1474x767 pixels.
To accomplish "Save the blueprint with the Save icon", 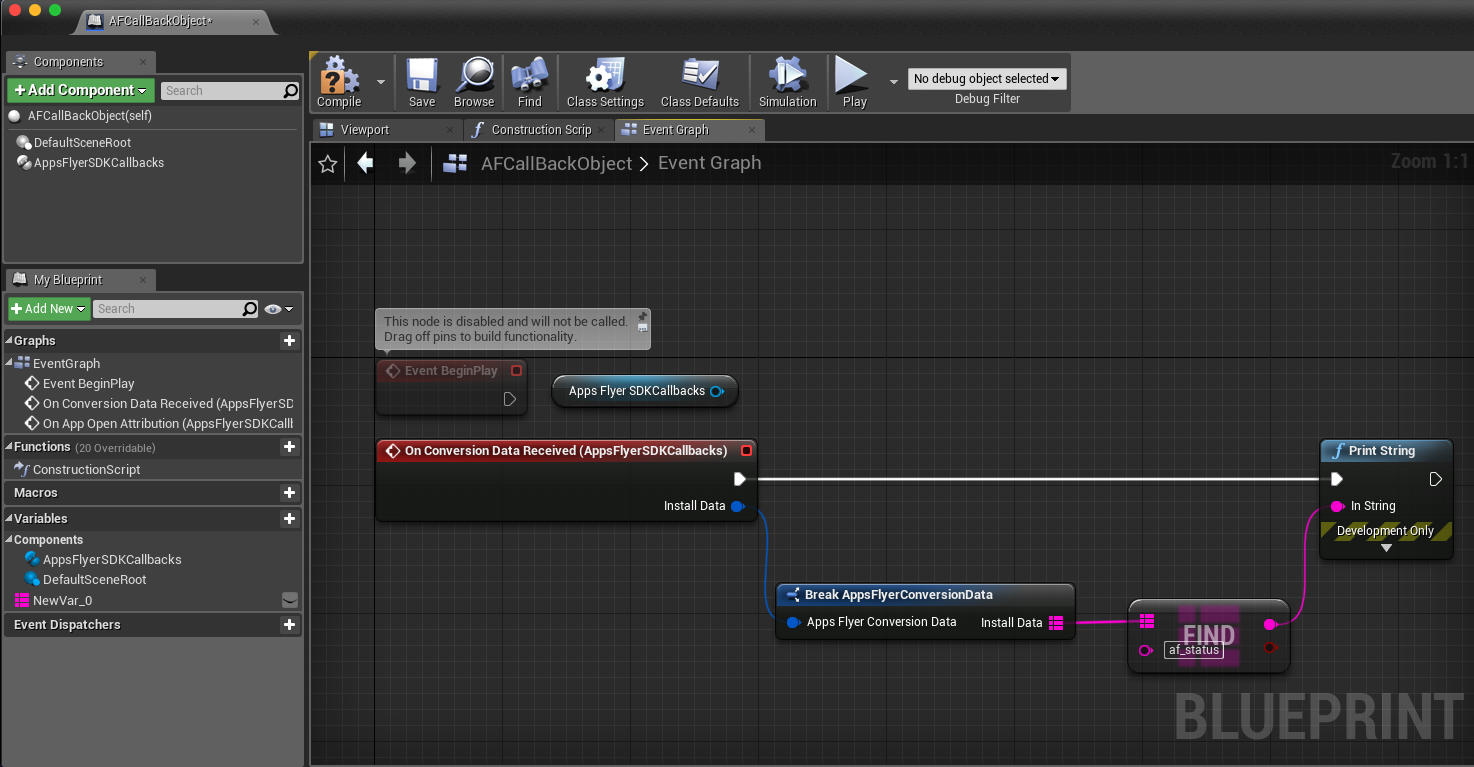I will [422, 81].
